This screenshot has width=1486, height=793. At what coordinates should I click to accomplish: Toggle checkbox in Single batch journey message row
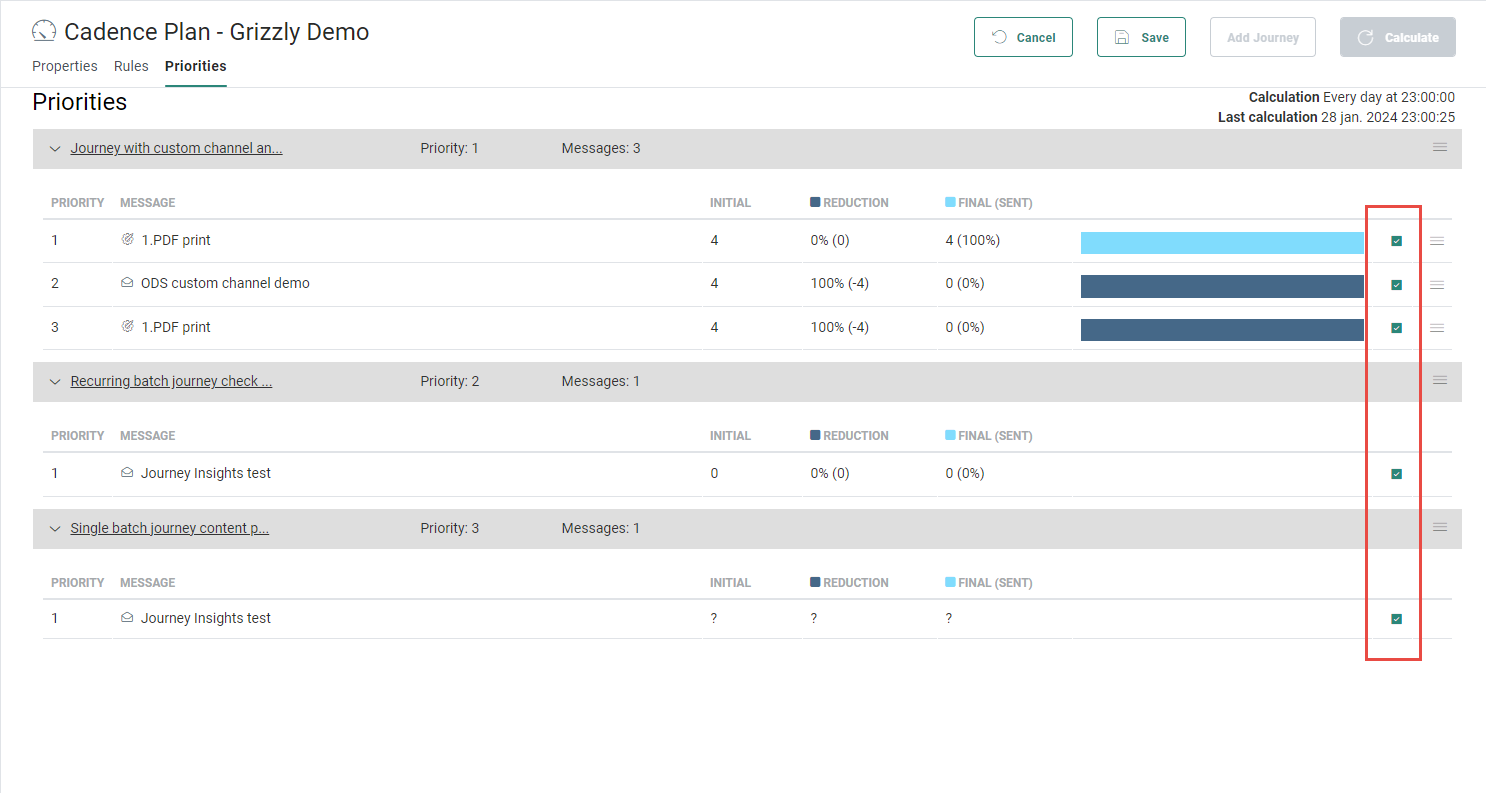(1396, 619)
